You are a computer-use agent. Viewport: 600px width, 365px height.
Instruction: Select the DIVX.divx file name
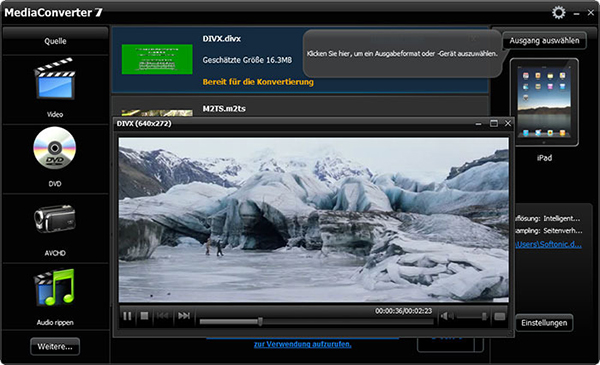click(x=222, y=39)
